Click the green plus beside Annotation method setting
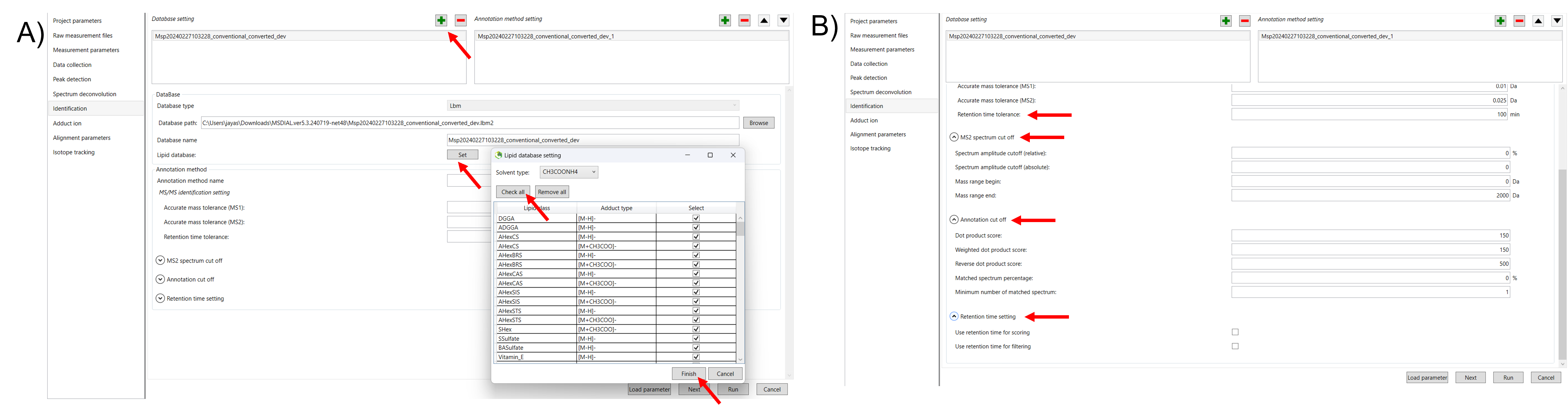 pos(724,20)
